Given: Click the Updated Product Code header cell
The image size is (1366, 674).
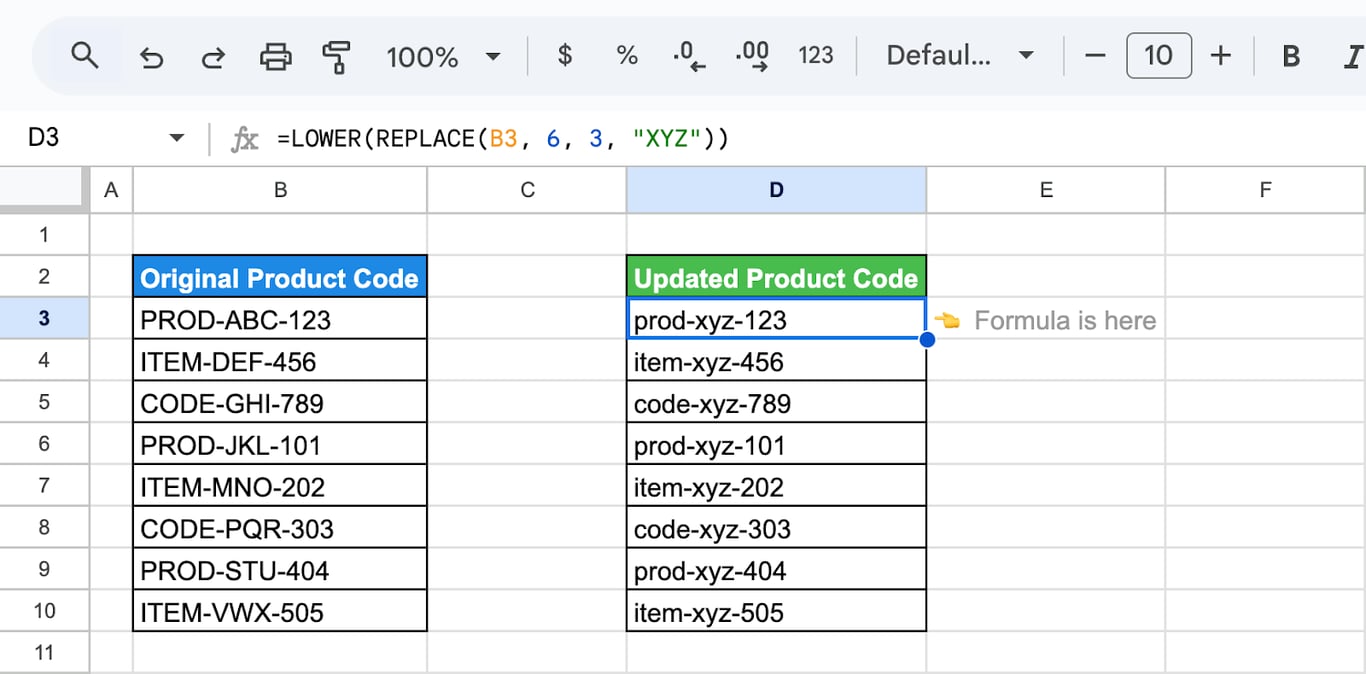Looking at the screenshot, I should click(x=777, y=277).
